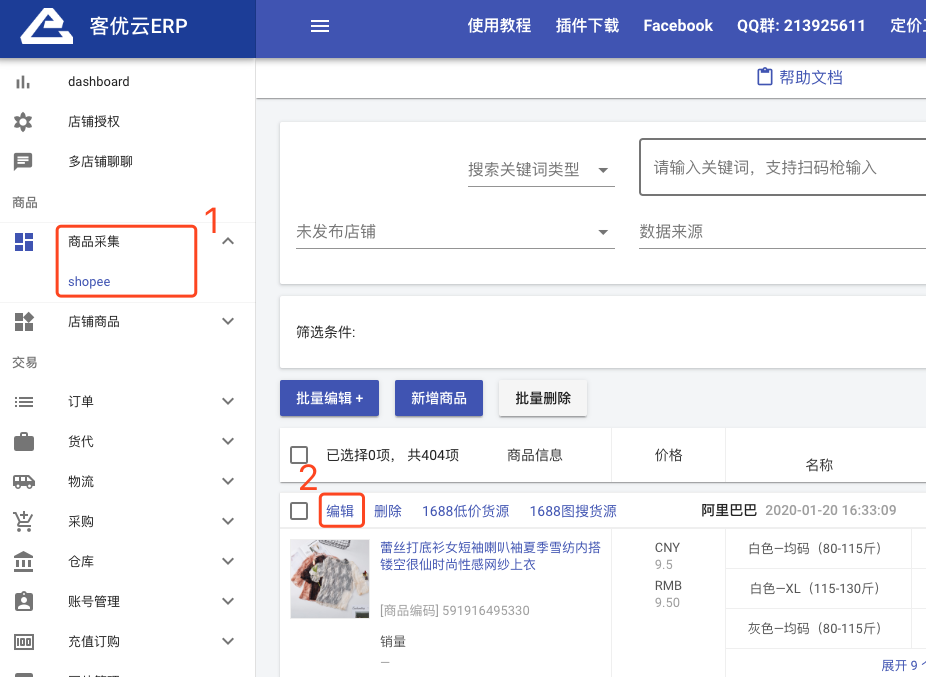The width and height of the screenshot is (926, 677).
Task: Check the checkbox for the 蕾丝打底衫 product row
Action: tap(297, 510)
